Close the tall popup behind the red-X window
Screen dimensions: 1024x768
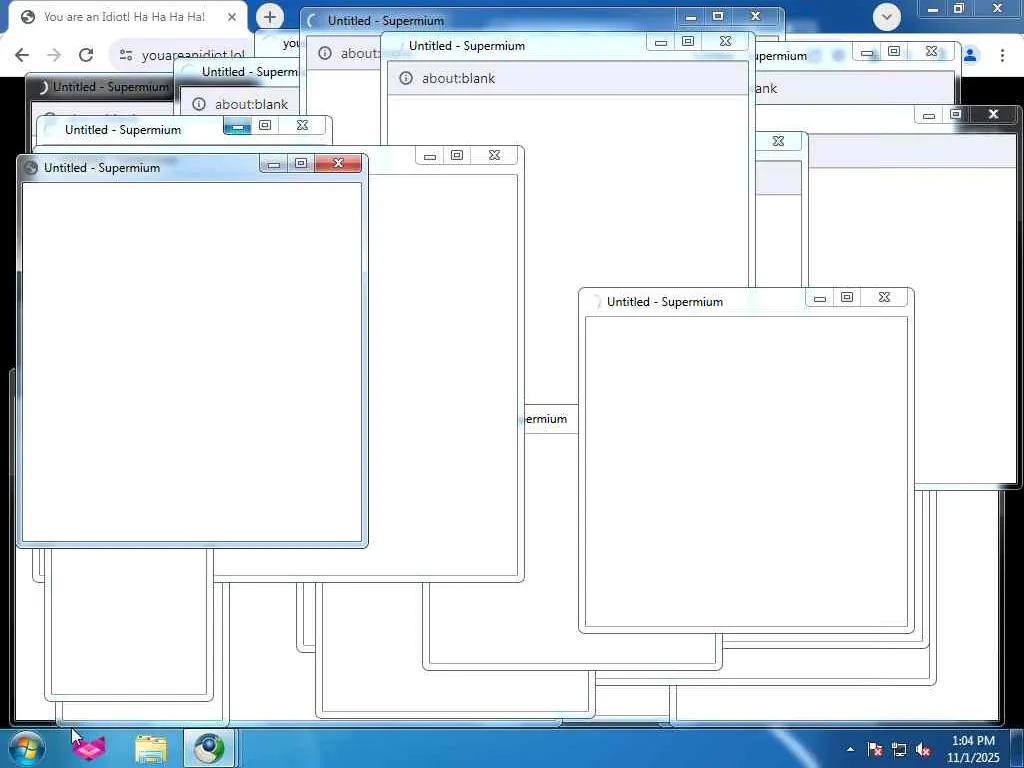coord(494,155)
